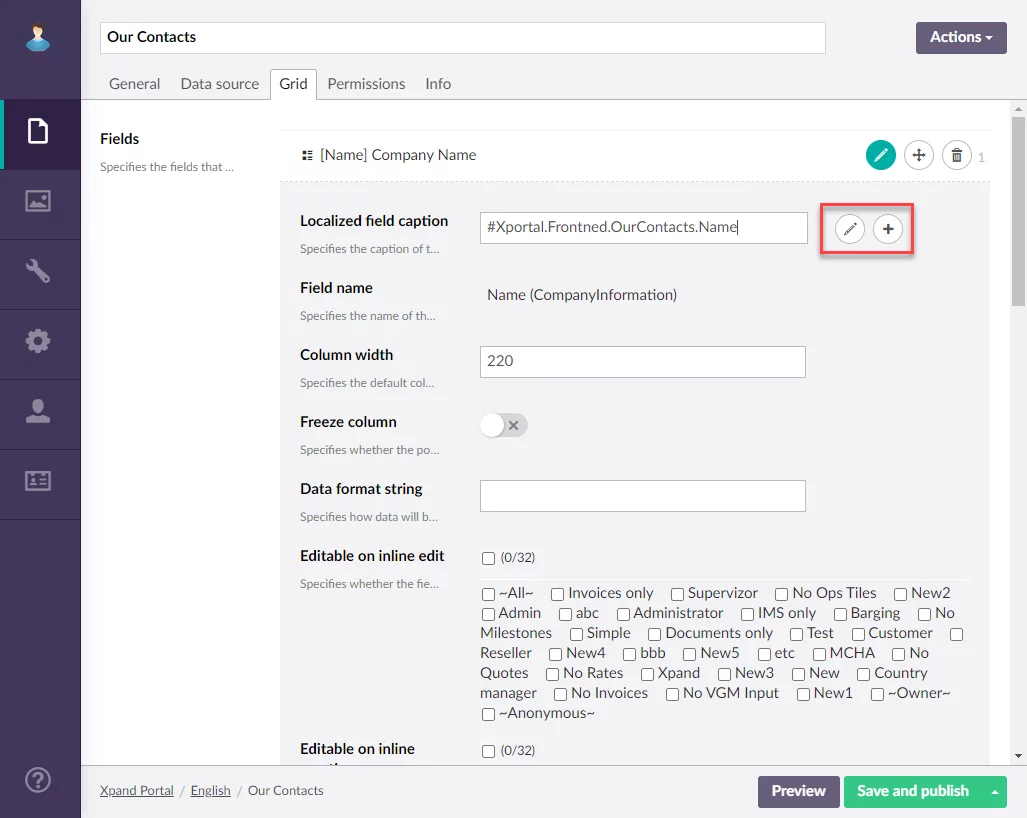Viewport: 1027px width, 818px height.
Task: Click into the Column width input field
Action: coord(642,361)
